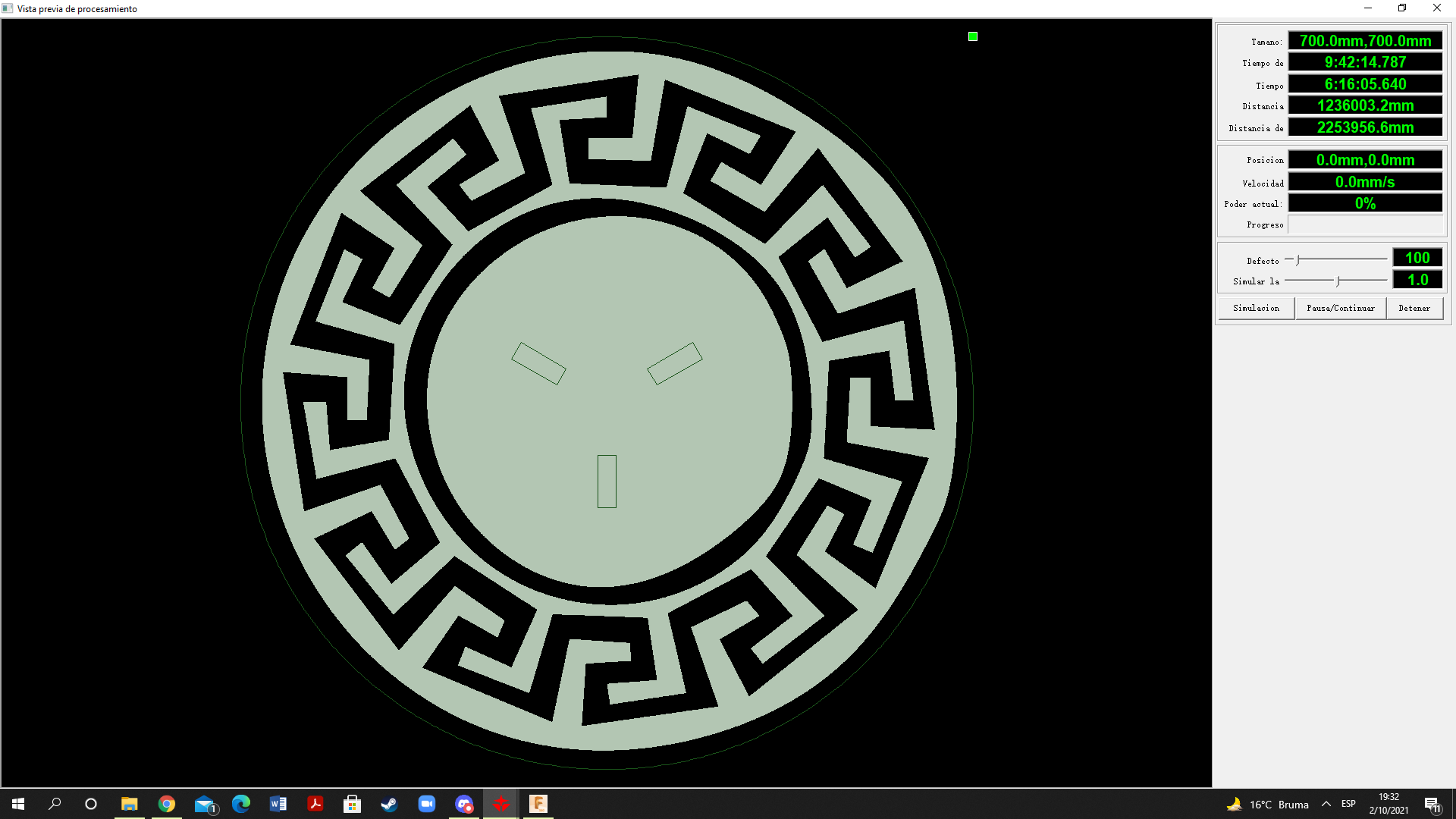1456x819 pixels.
Task: Click the vertical rectangle in the design center
Action: 607,481
